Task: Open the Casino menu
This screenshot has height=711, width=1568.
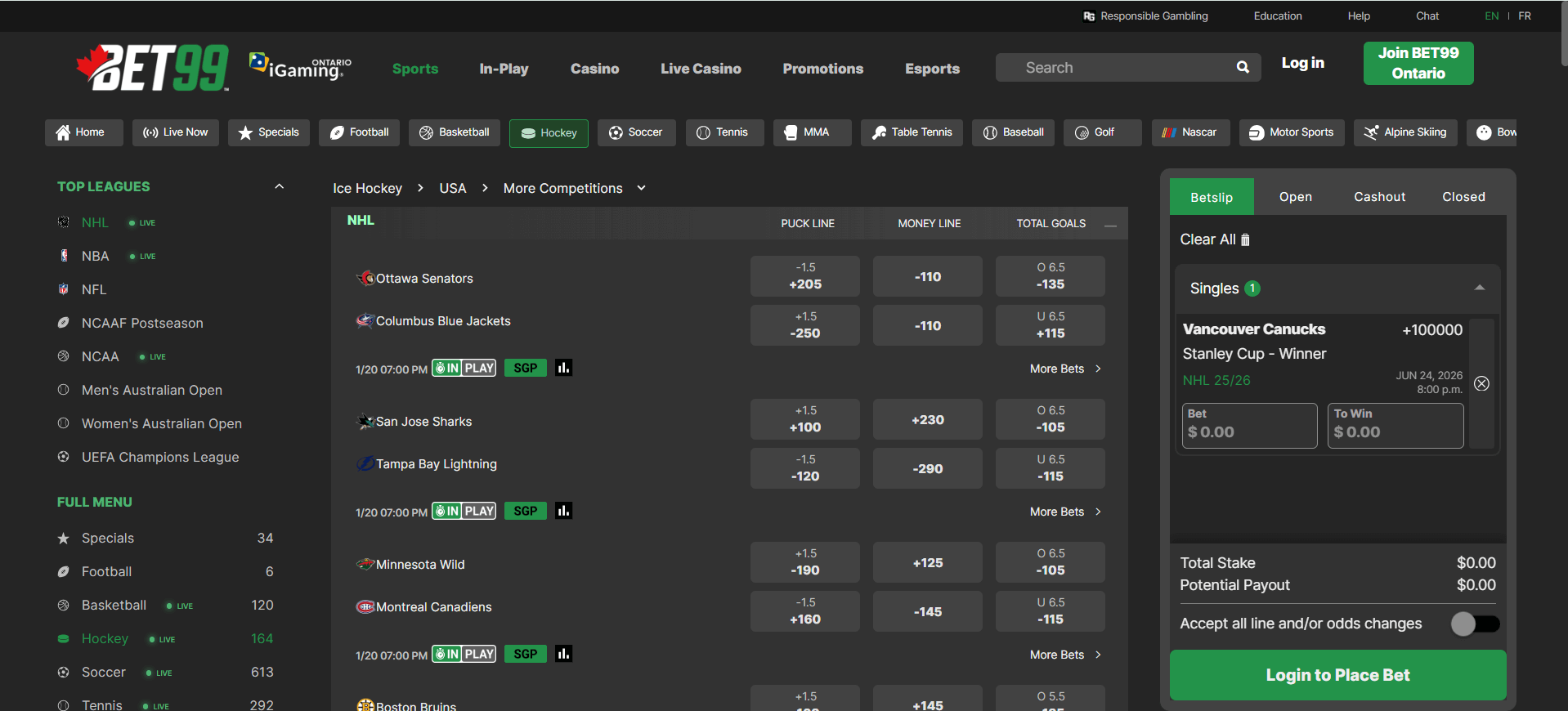Action: [594, 69]
